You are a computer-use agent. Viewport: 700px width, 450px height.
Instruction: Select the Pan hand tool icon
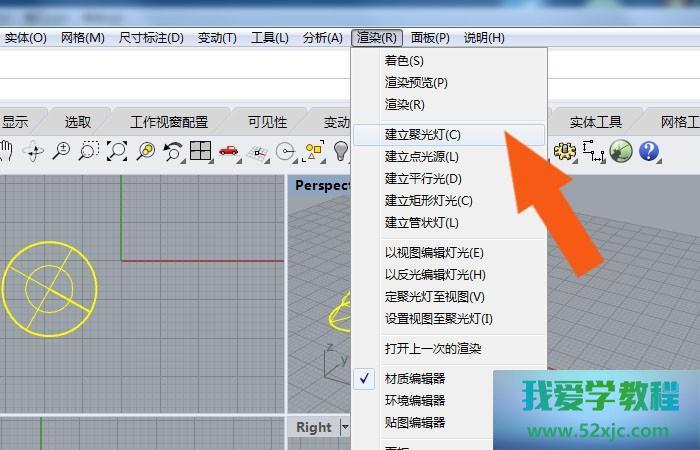[x=6, y=151]
